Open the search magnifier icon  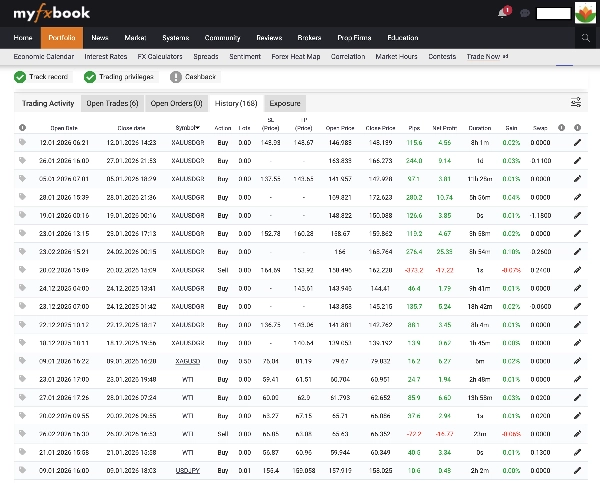pos(586,37)
